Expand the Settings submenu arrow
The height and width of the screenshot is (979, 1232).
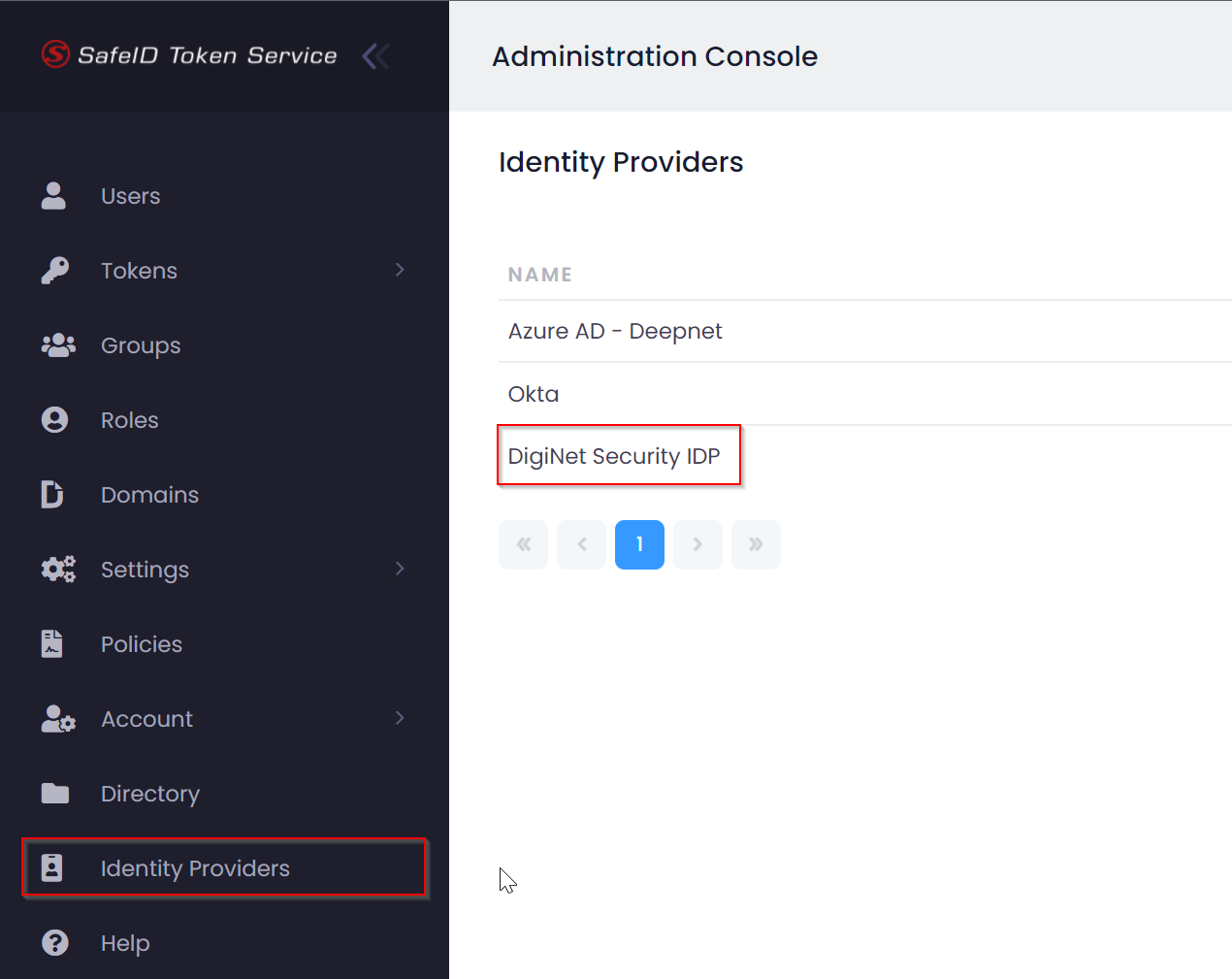[x=400, y=569]
